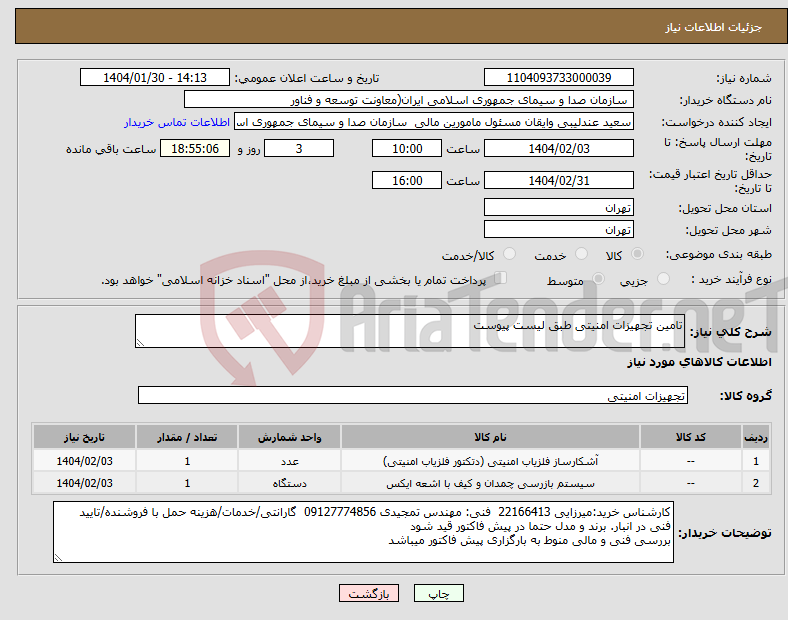Click the نام کالا column header
Viewport: 788px width, 620px height.
490,437
